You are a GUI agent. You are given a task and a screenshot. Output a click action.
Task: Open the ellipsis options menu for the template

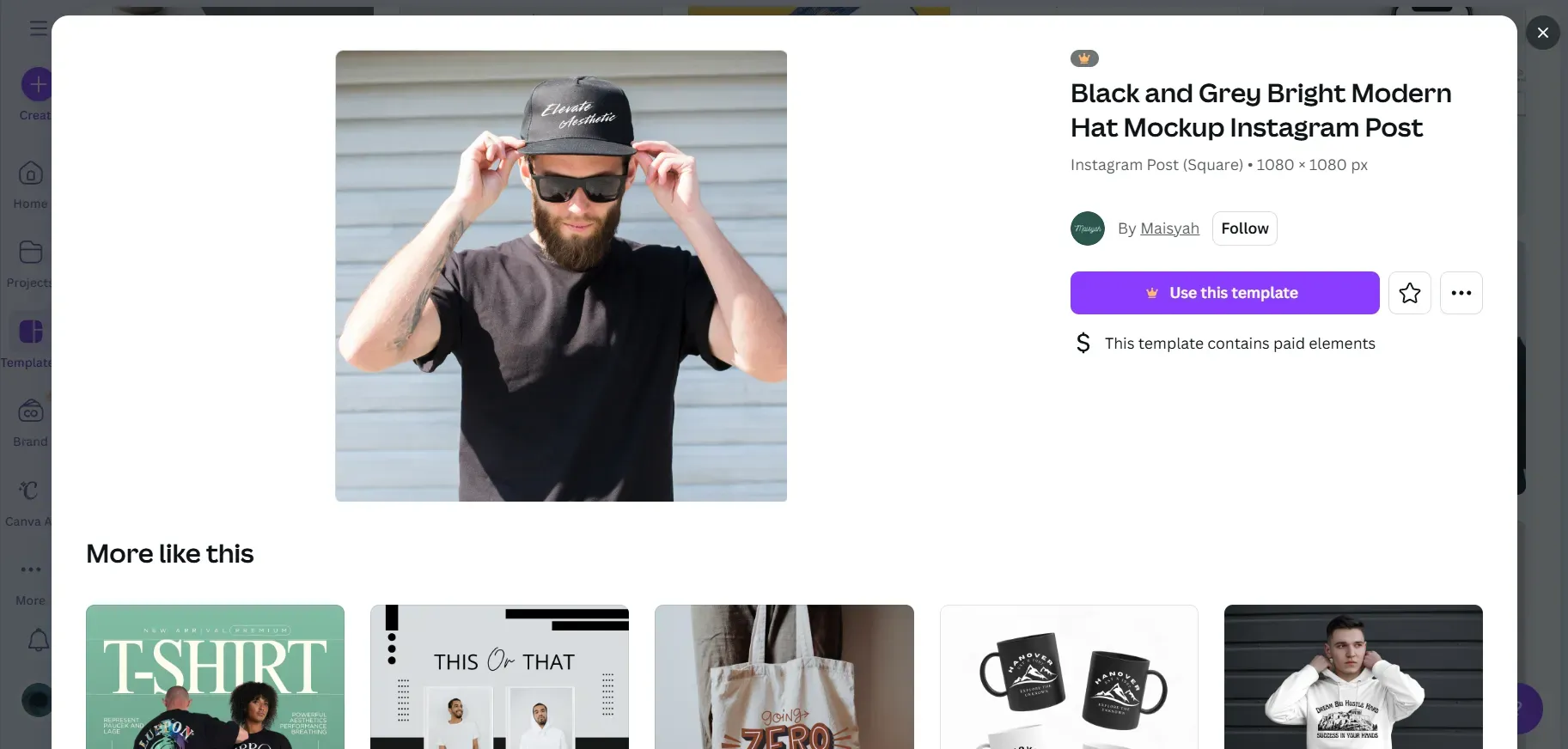[1461, 293]
